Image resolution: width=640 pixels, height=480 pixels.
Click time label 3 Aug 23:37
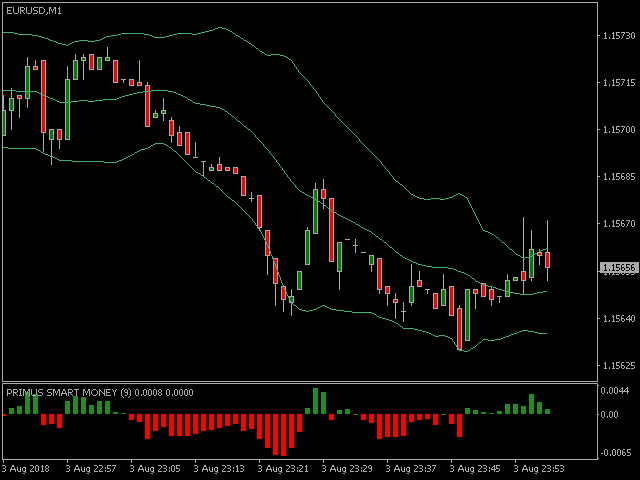click(411, 469)
